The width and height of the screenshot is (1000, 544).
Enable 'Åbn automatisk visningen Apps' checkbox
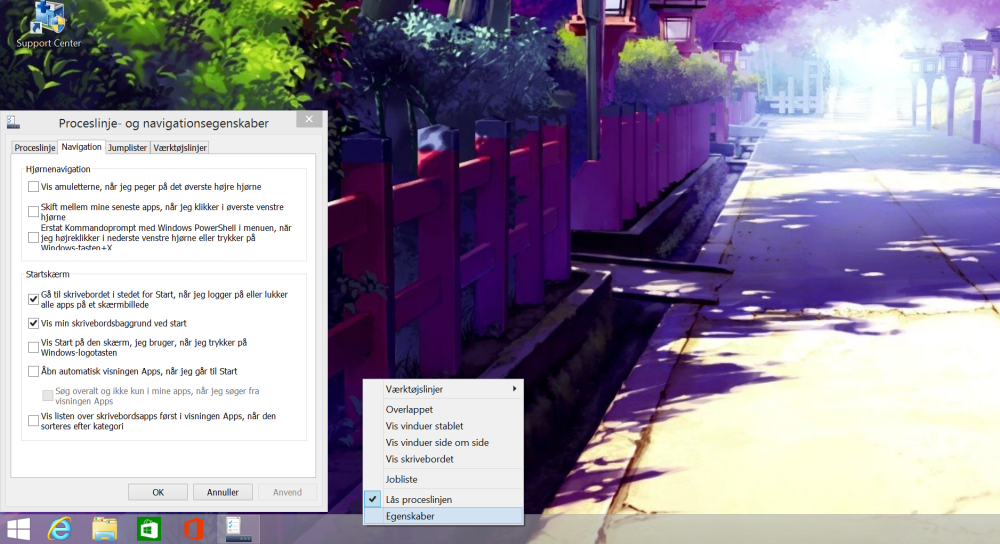[x=34, y=371]
